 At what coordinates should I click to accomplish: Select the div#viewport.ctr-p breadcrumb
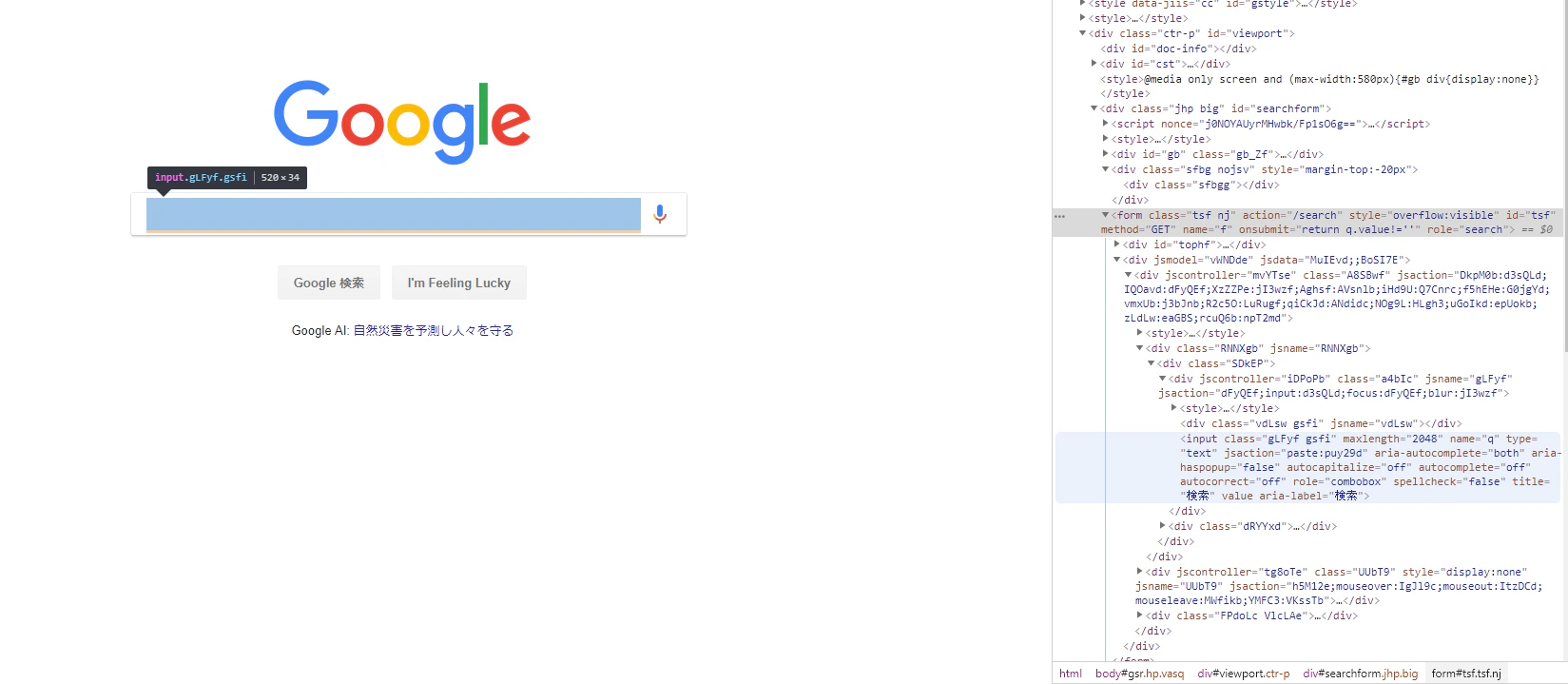coord(1244,674)
